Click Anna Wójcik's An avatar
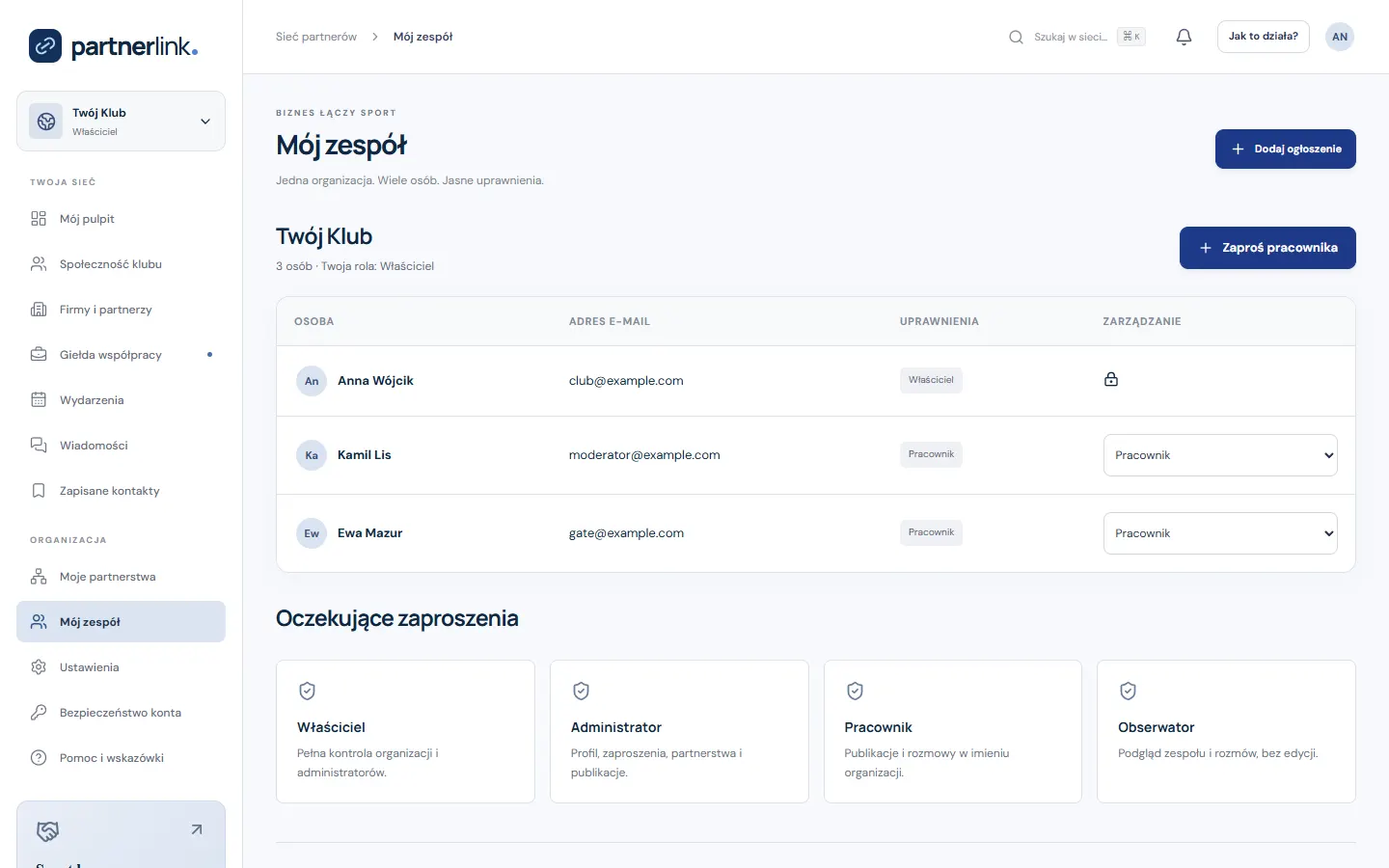The width and height of the screenshot is (1389, 868). (x=312, y=381)
